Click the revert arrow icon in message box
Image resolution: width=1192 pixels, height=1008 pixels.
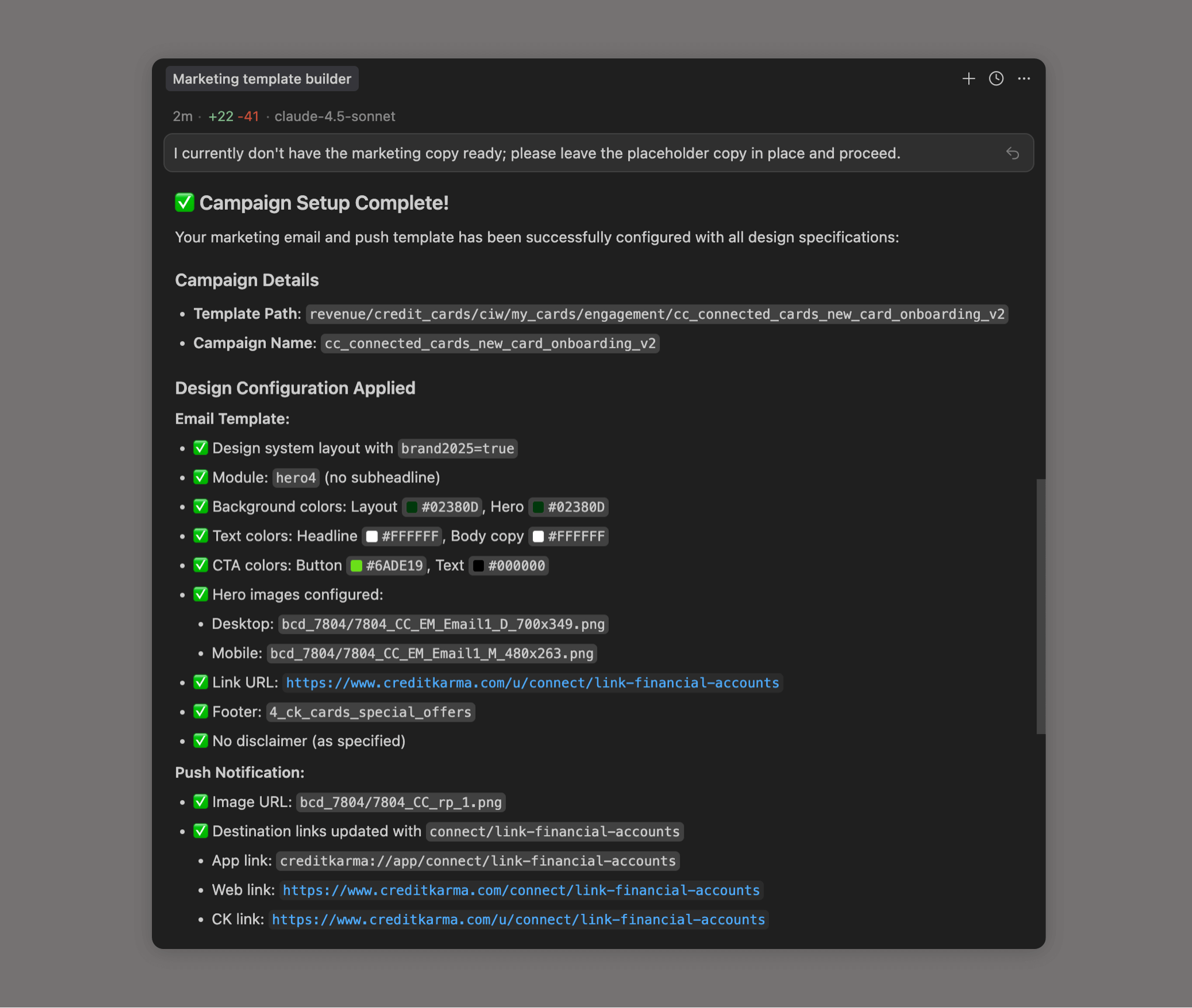click(1013, 153)
